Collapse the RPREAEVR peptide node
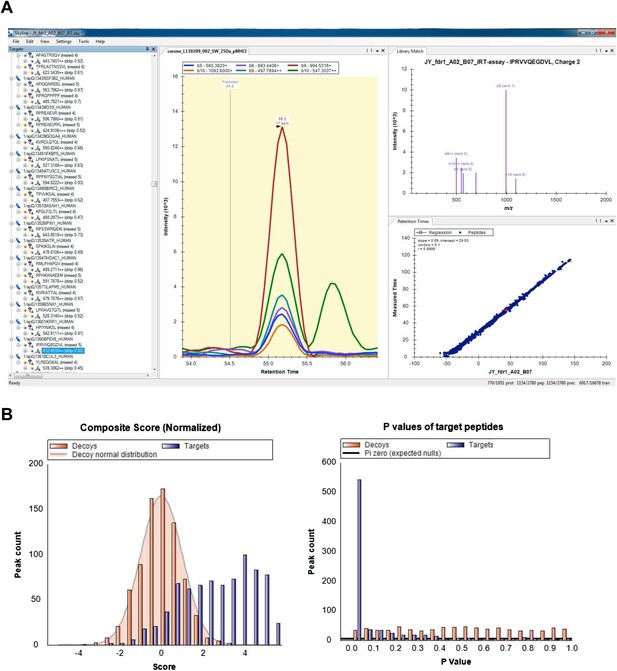Screen dimensions: 617x671 pyautogui.click(x=18, y=113)
